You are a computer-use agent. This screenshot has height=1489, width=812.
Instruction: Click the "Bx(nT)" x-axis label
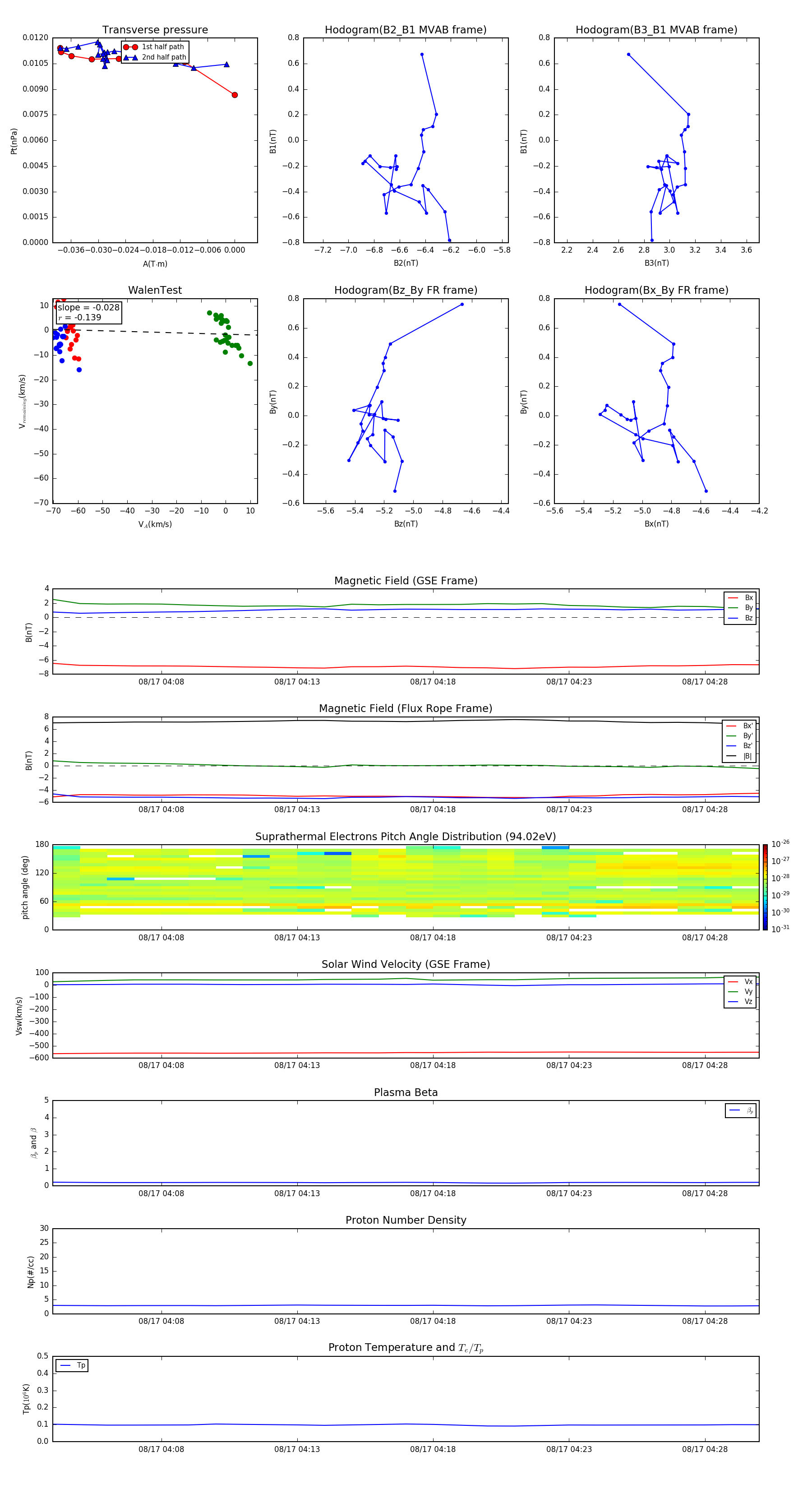point(656,524)
